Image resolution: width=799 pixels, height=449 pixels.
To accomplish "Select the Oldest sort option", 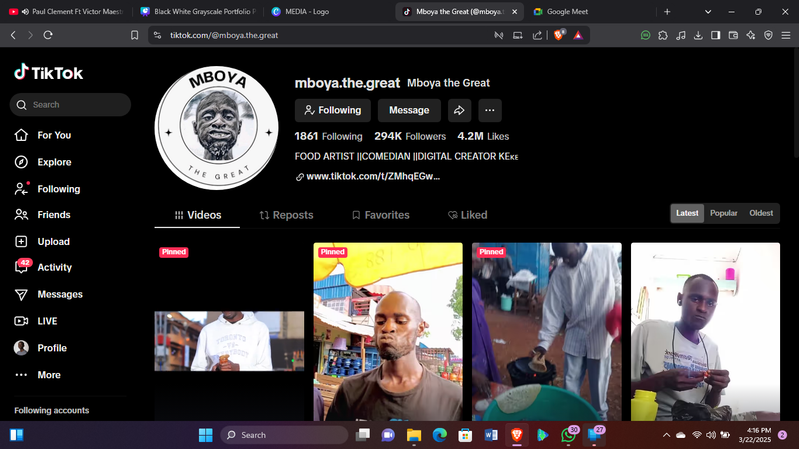I will [x=761, y=213].
